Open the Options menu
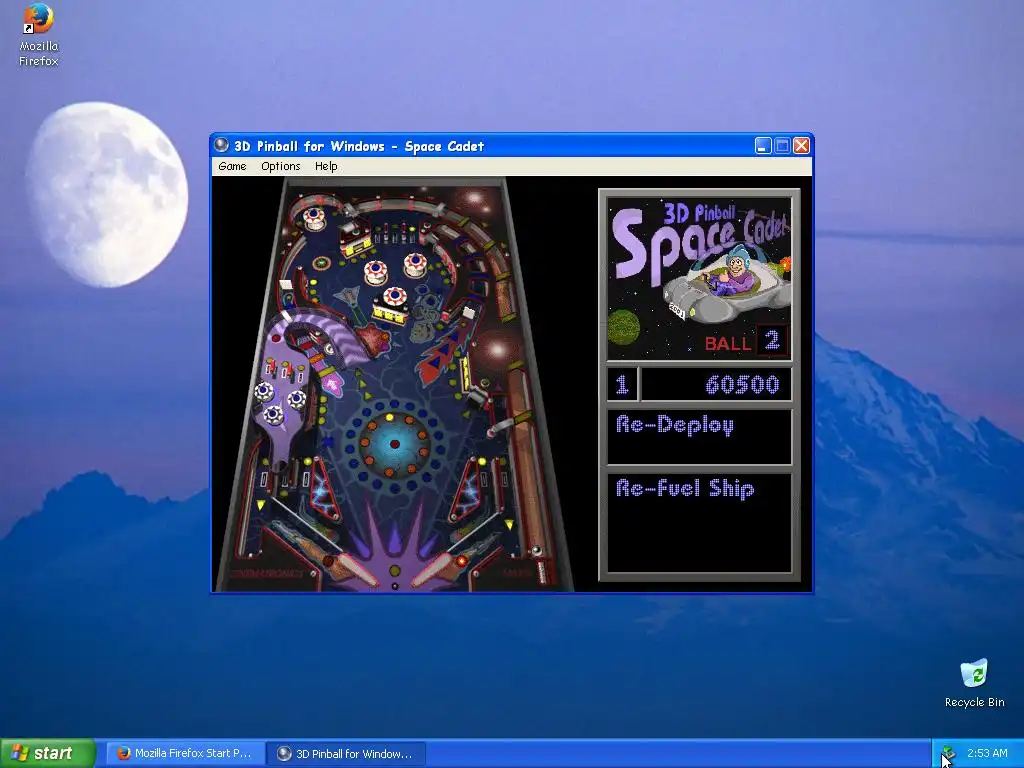Screen dimensions: 1024x768 coord(281,167)
